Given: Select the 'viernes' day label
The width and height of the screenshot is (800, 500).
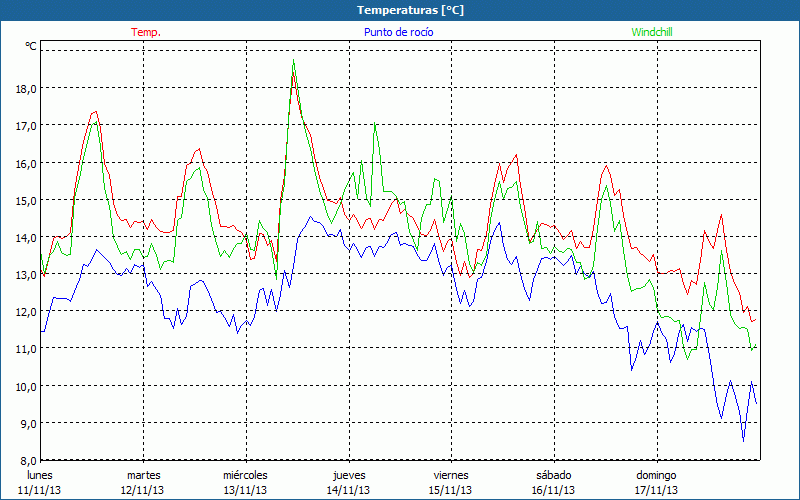Looking at the screenshot, I should 451,475.
